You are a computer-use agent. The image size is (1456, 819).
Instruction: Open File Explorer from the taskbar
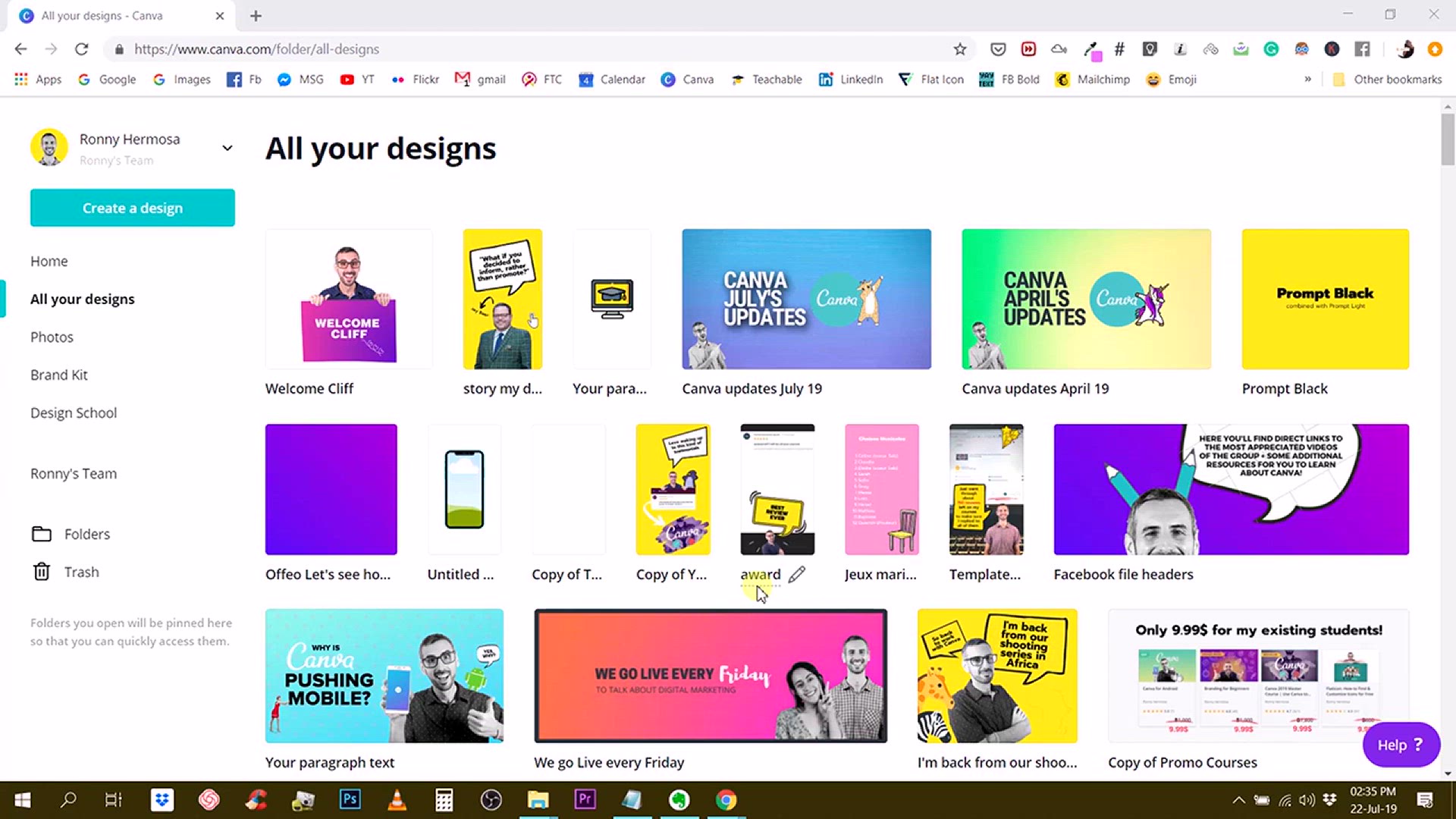point(538,799)
